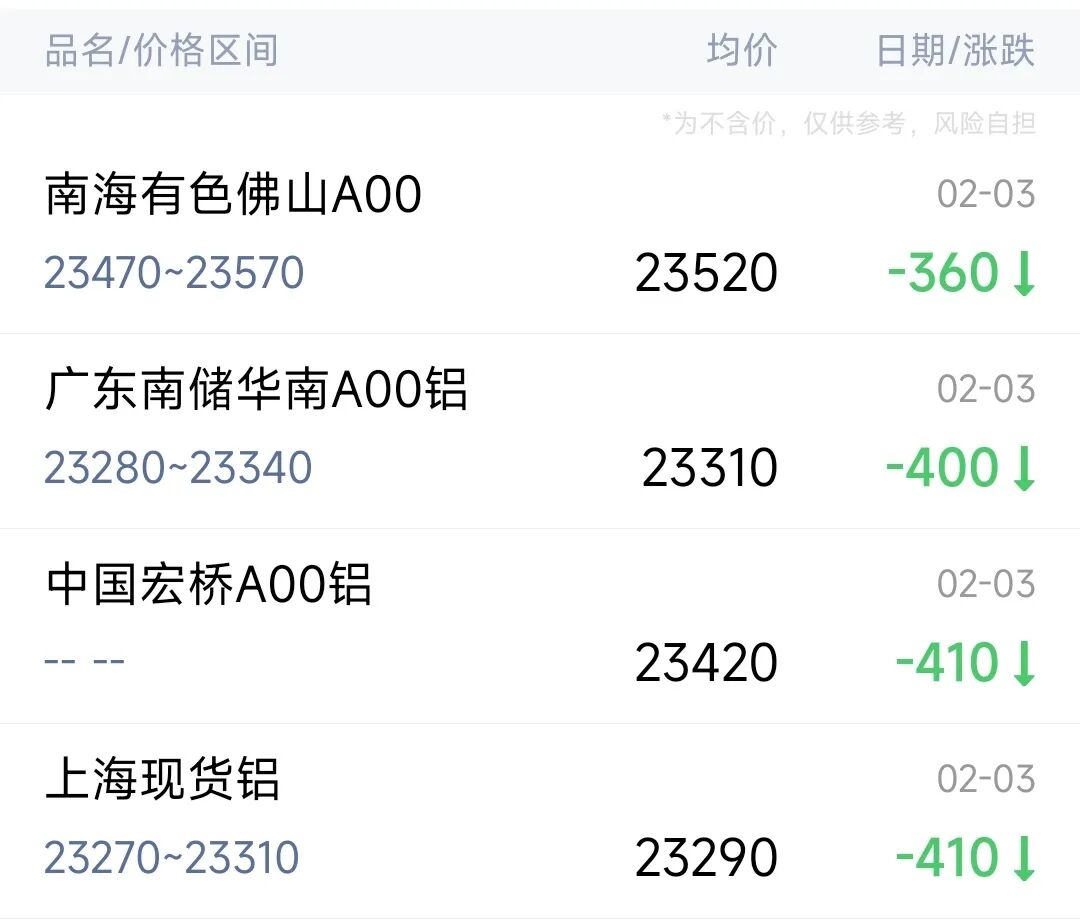Viewport: 1080px width, 924px height.
Task: Click the price range 23270~23310
Action: (x=172, y=858)
